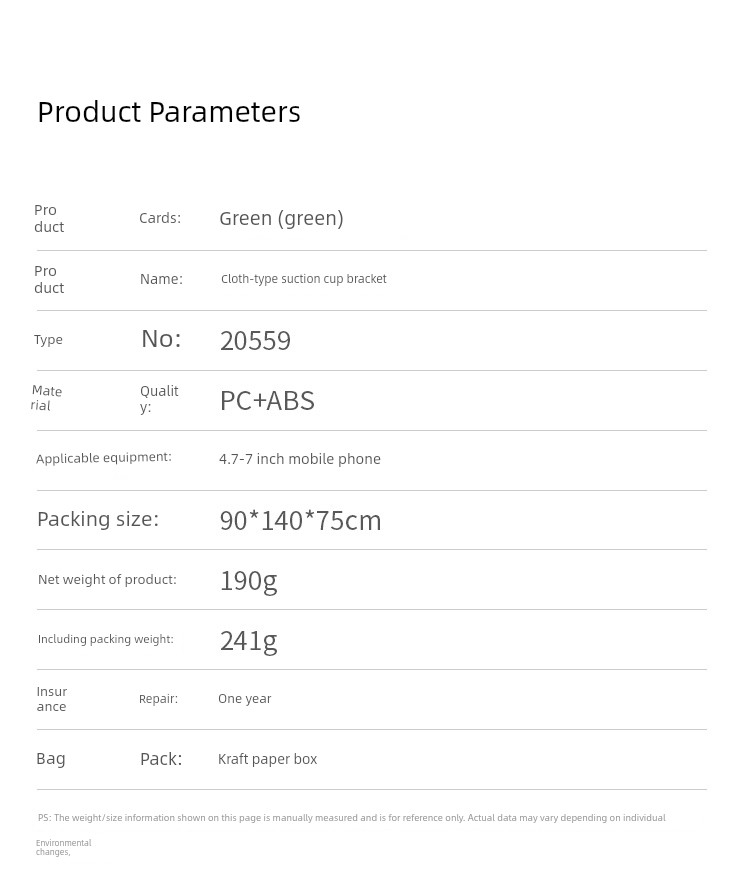The image size is (750, 885).
Task: Click the Pack: label
Action: (161, 759)
